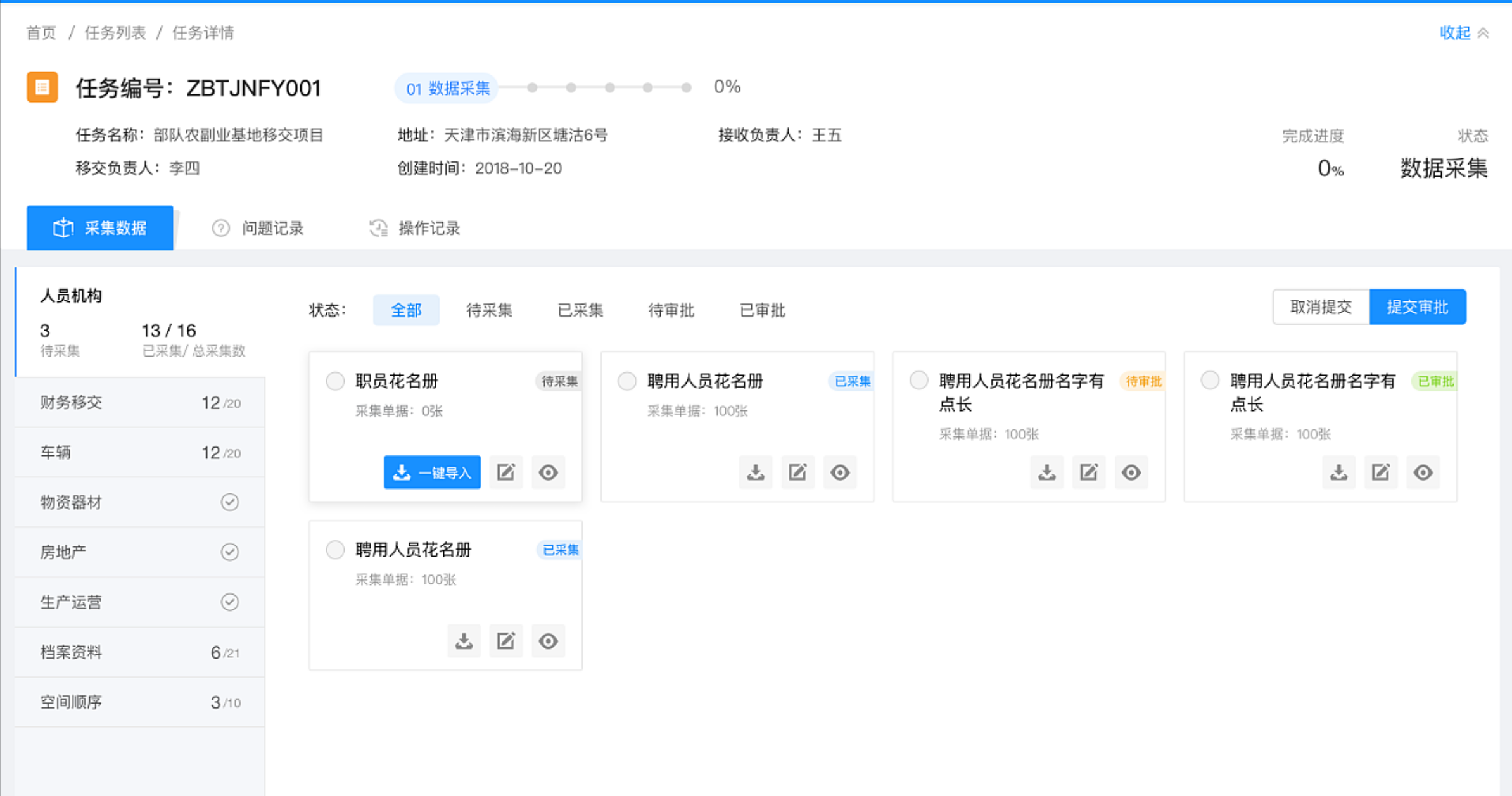Click the 采集单据：0张 text
1512x796 pixels.
[399, 411]
